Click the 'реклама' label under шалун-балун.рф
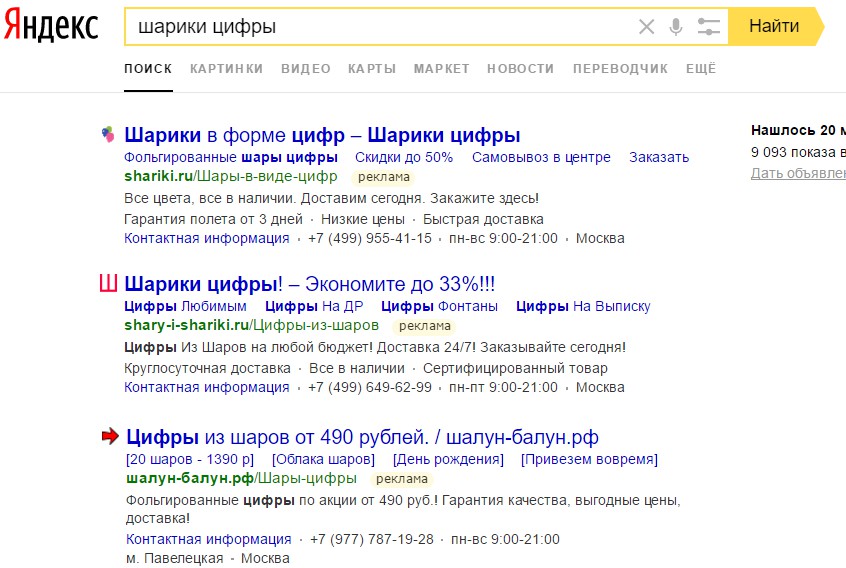Image resolution: width=846 pixels, height=568 pixels. (x=402, y=479)
